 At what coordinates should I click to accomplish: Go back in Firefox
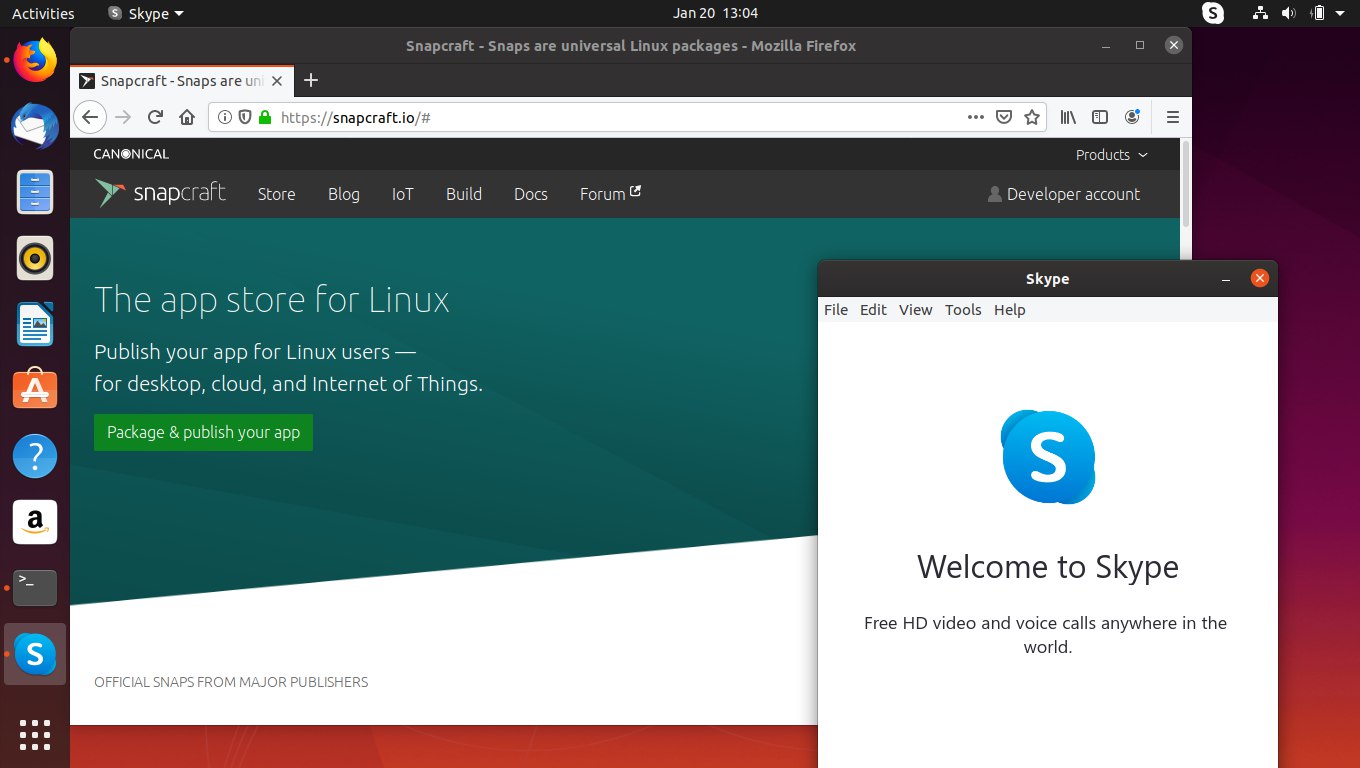click(x=89, y=117)
